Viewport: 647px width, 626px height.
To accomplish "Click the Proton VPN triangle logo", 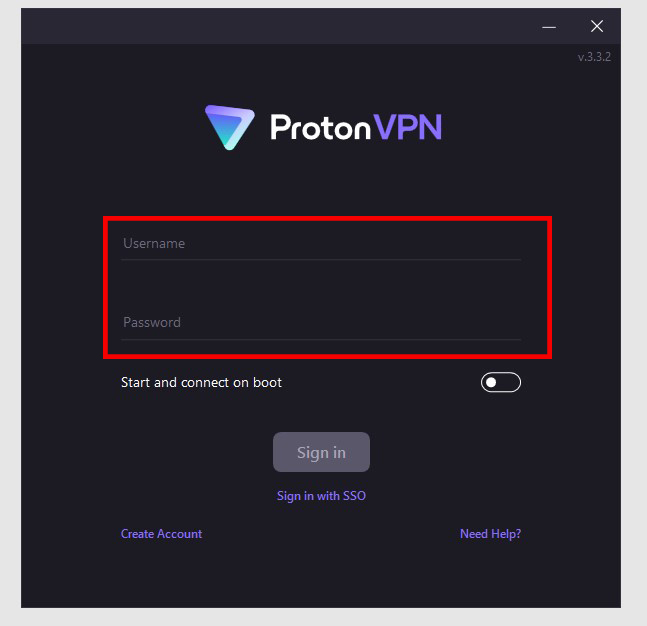I will click(230, 127).
